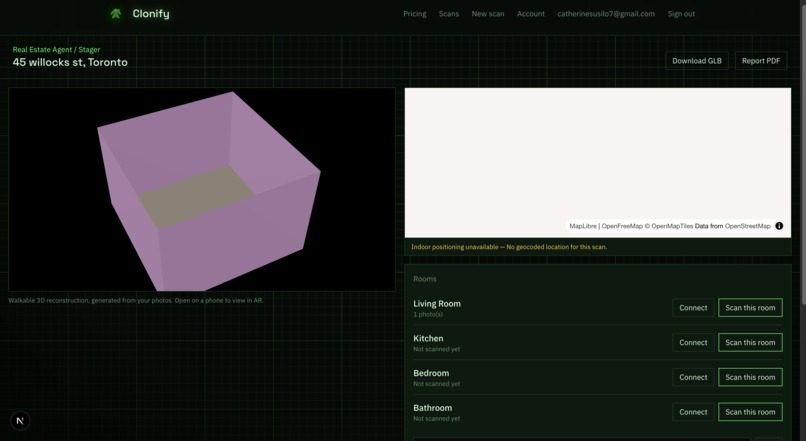Image resolution: width=806 pixels, height=441 pixels.
Task: Open the Pricing page
Action: coord(414,14)
